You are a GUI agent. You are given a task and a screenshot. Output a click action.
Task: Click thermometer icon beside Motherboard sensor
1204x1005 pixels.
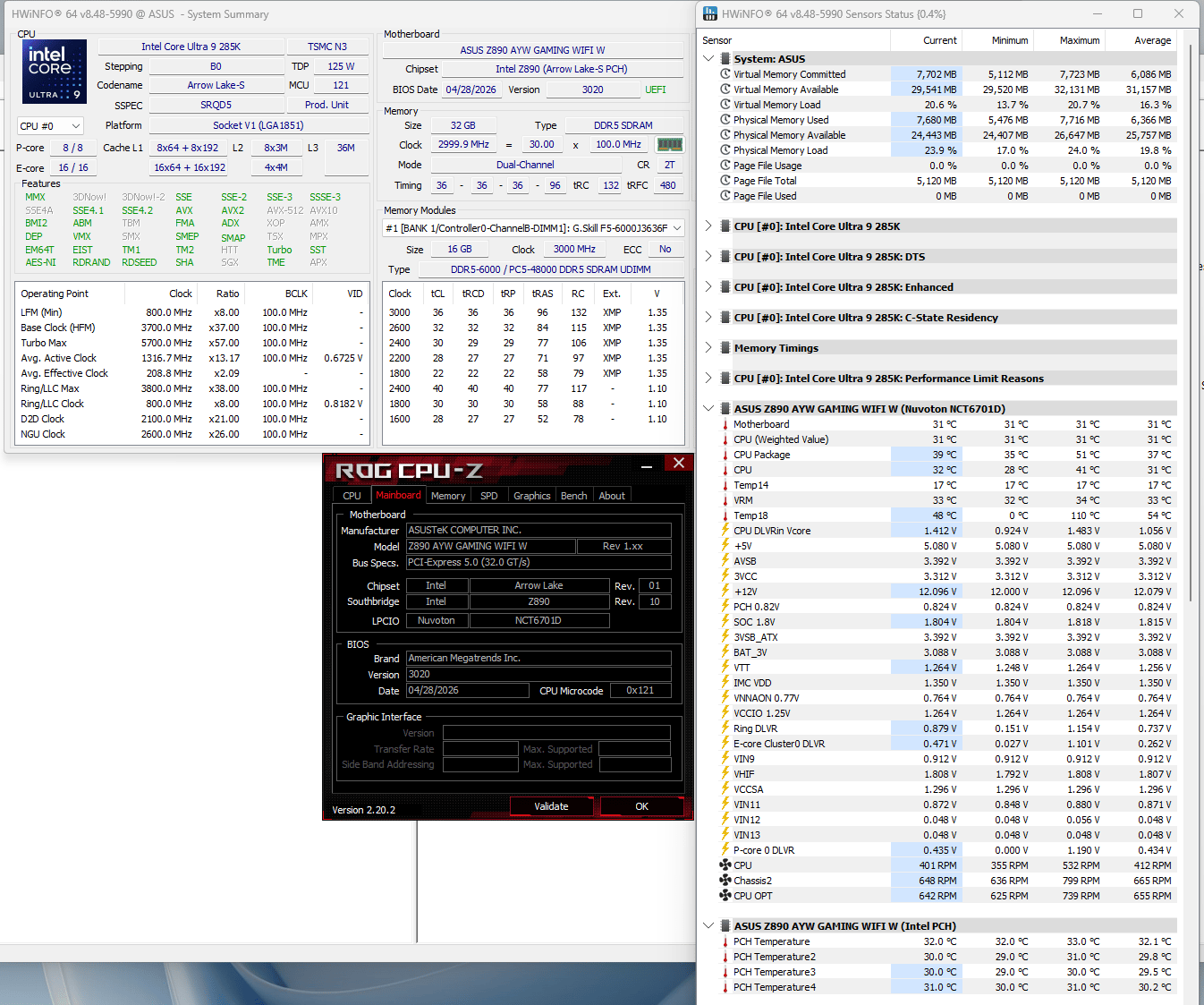tap(725, 425)
